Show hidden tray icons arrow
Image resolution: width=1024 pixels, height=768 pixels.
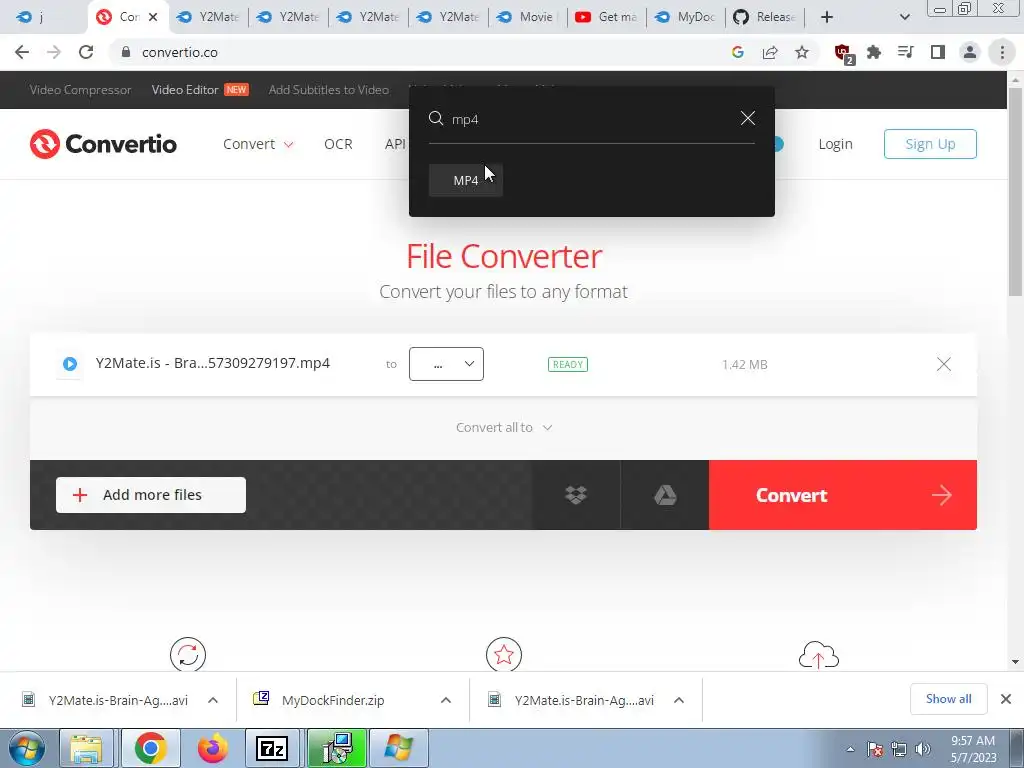point(850,749)
